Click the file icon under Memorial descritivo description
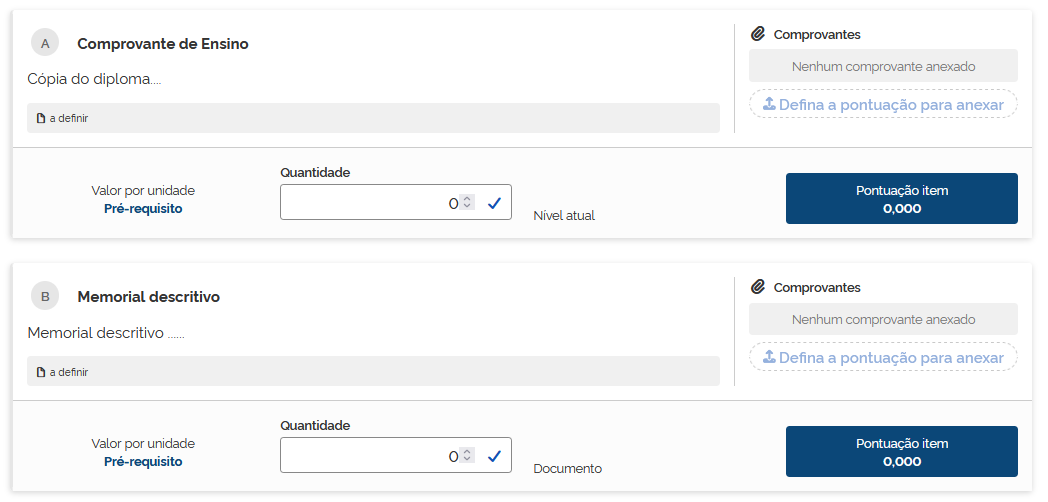This screenshot has height=502, width=1048. pos(41,371)
